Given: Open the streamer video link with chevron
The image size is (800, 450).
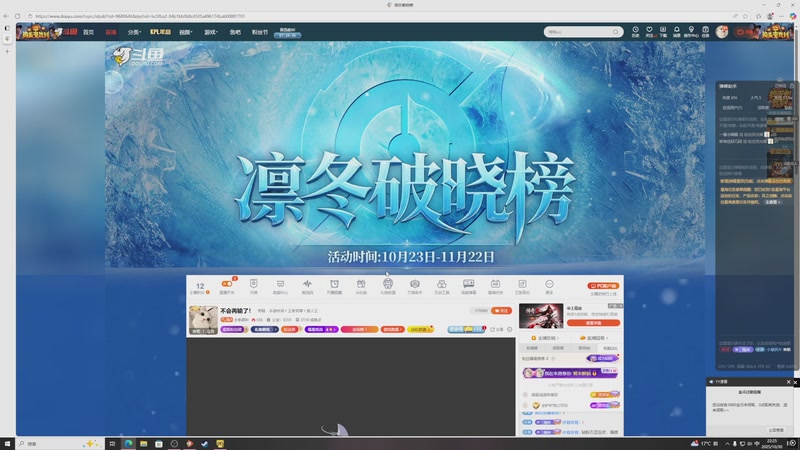Looking at the screenshot, I should coord(545,338).
